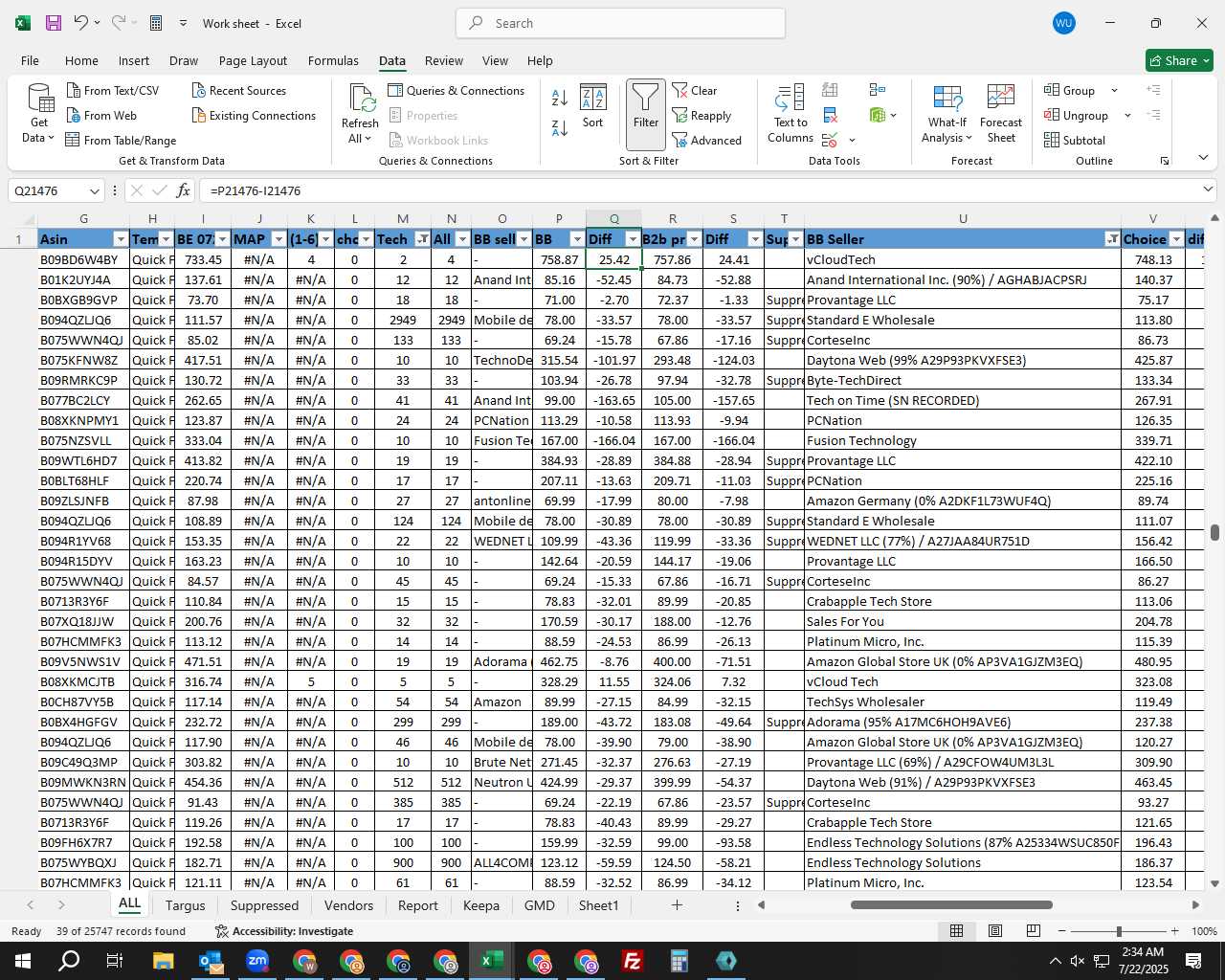Open Advanced filter options

[x=707, y=140]
